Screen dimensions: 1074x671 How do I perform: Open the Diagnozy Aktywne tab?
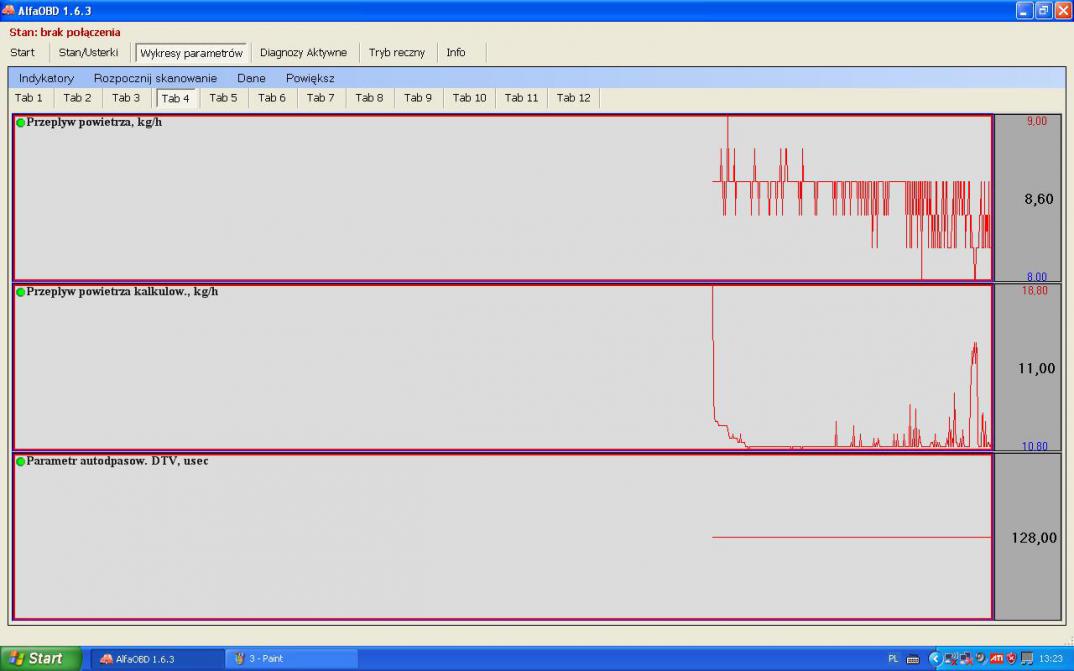click(x=303, y=53)
